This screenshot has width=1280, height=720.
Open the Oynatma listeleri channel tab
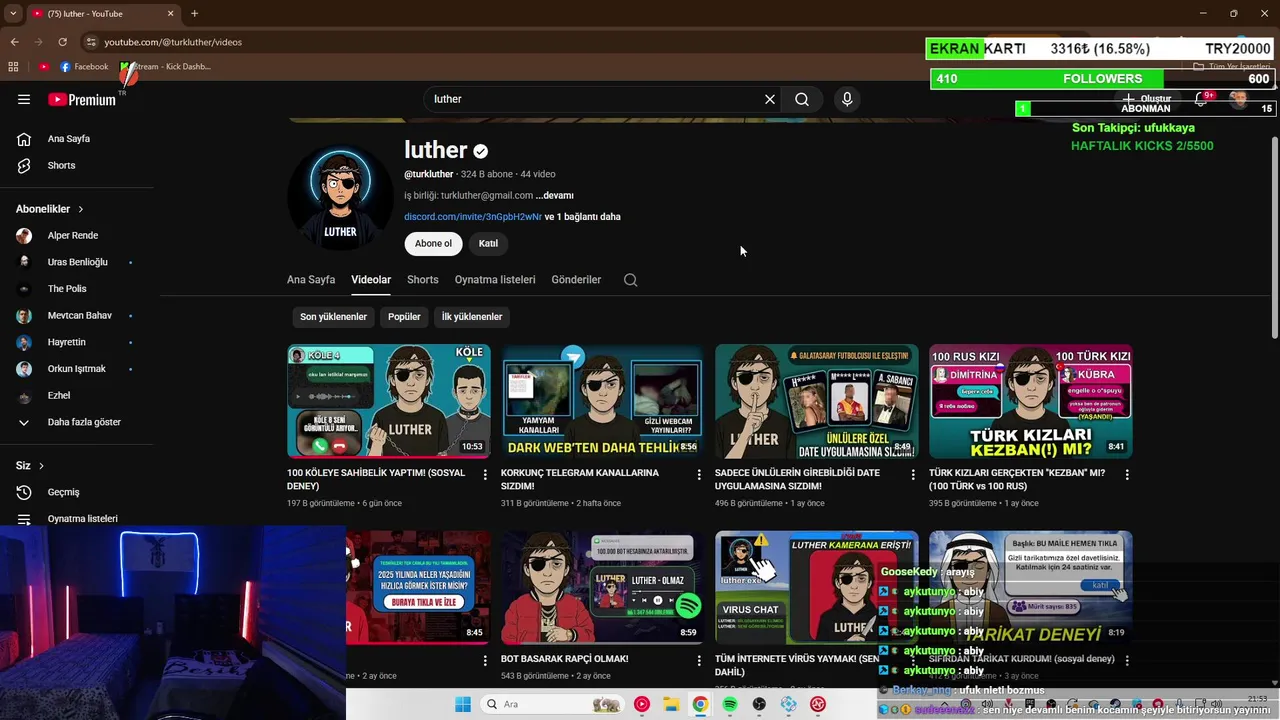pos(495,280)
